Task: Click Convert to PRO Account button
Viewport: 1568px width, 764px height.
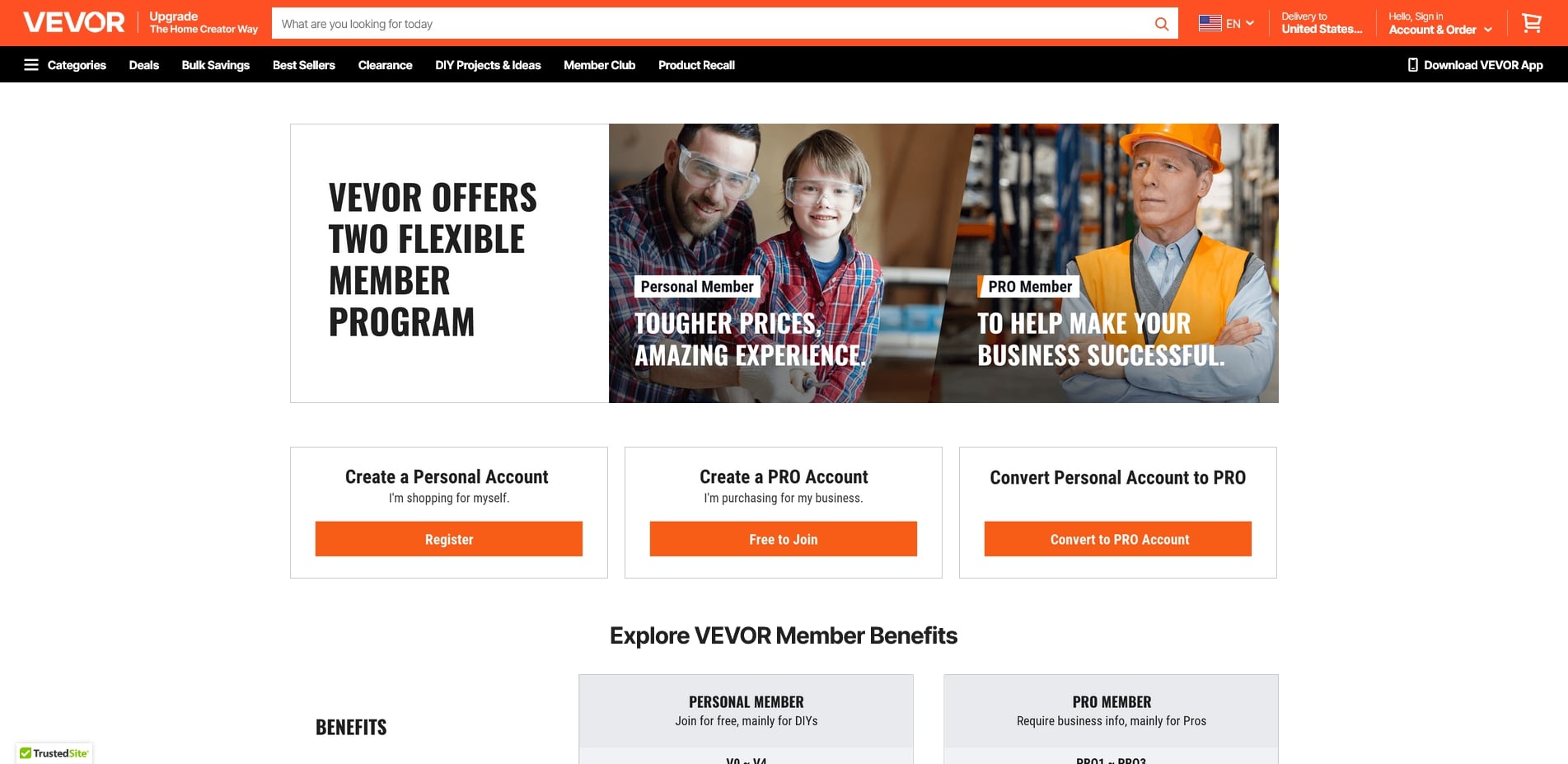Action: click(x=1118, y=539)
